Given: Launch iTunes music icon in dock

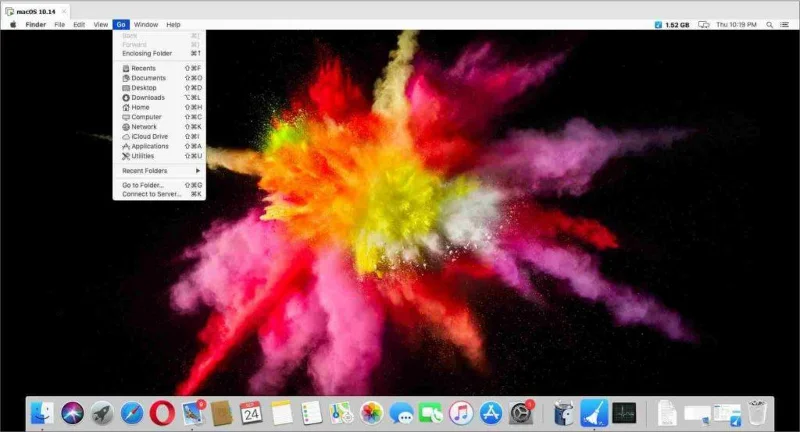Looking at the screenshot, I should pos(460,412).
